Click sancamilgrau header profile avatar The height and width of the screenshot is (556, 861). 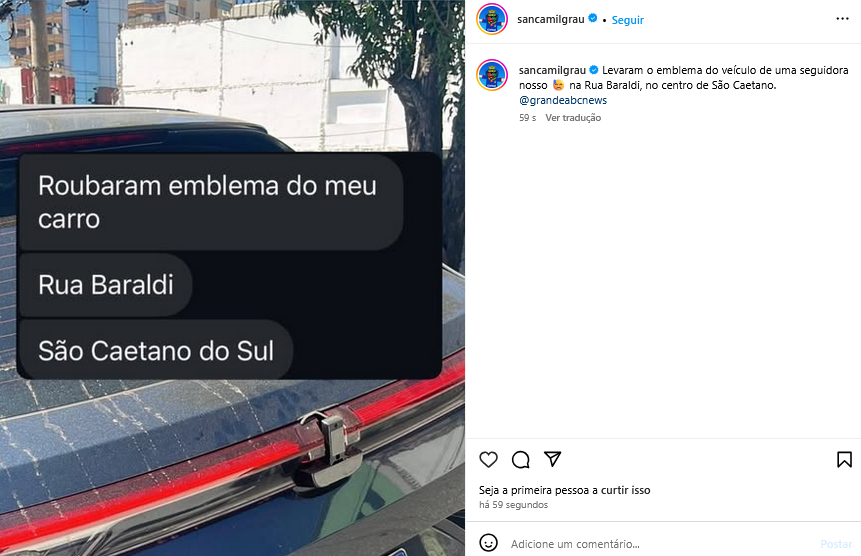(x=491, y=19)
